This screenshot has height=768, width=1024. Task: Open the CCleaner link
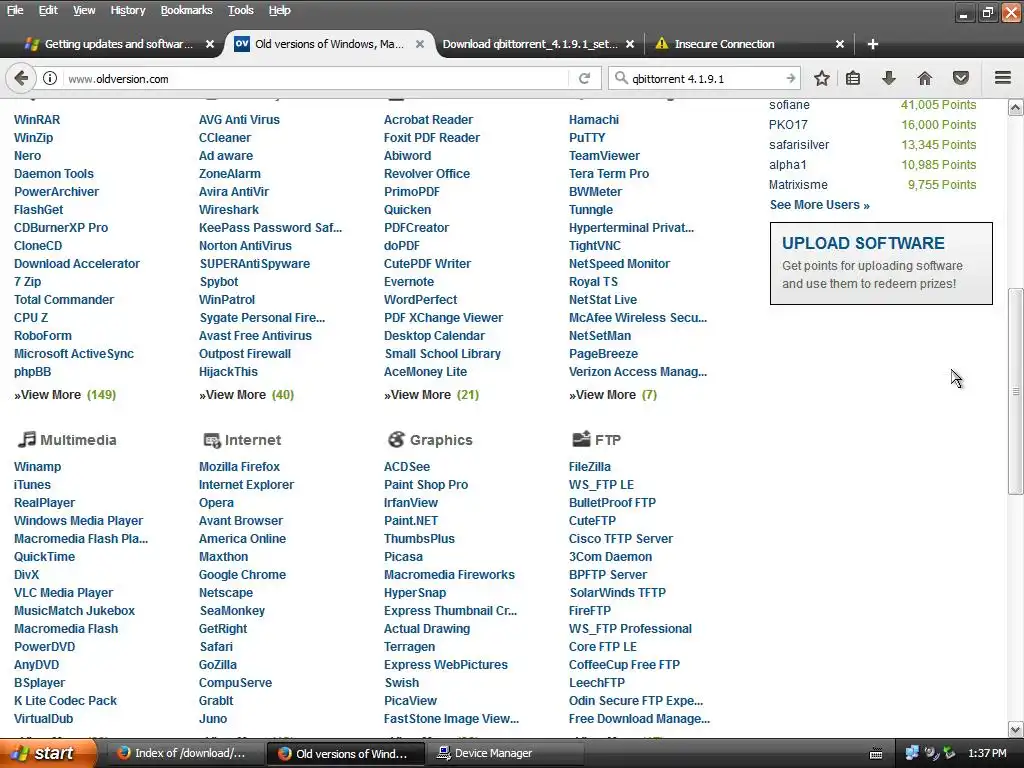[x=225, y=138]
